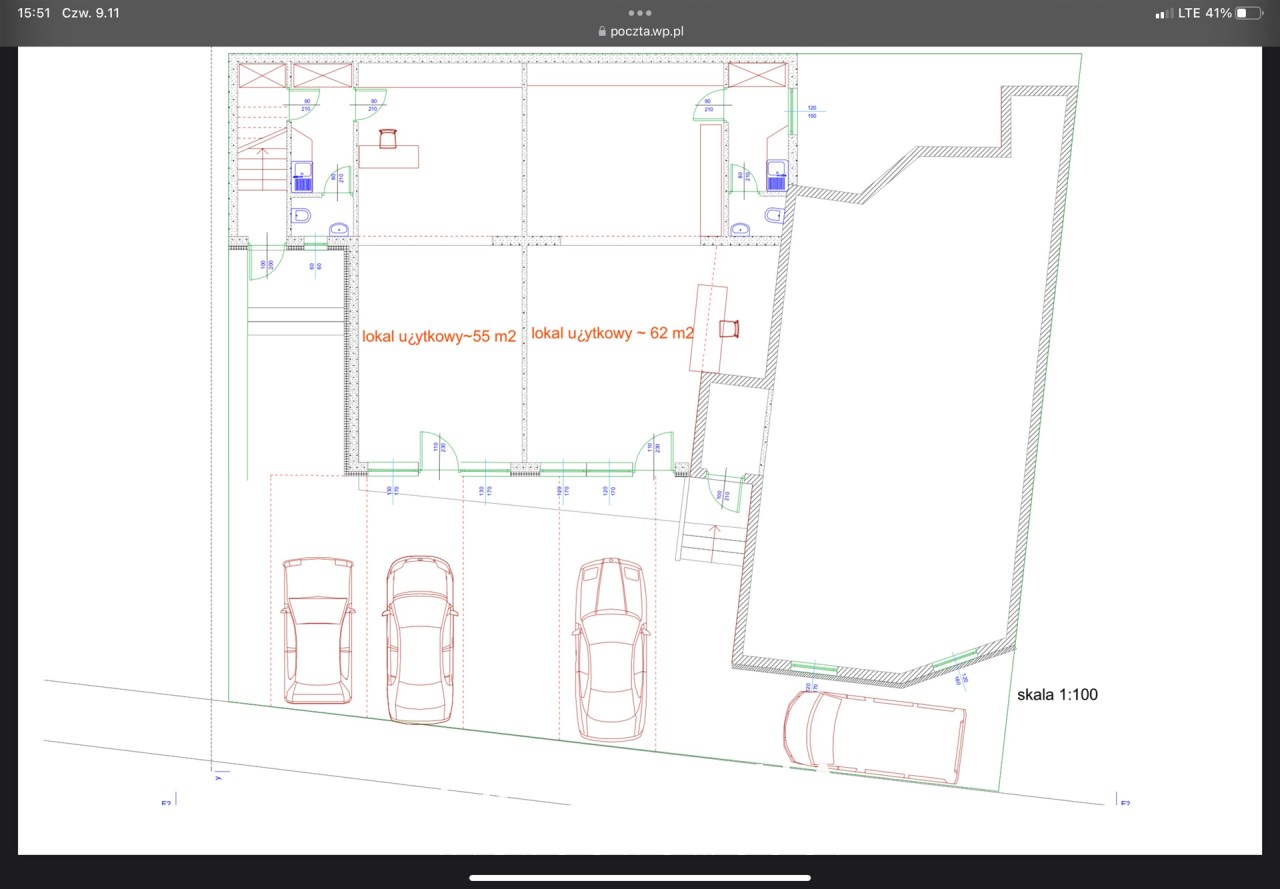Tap the three-dot multitasking button
Viewport: 1280px width, 889px height.
pos(640,13)
